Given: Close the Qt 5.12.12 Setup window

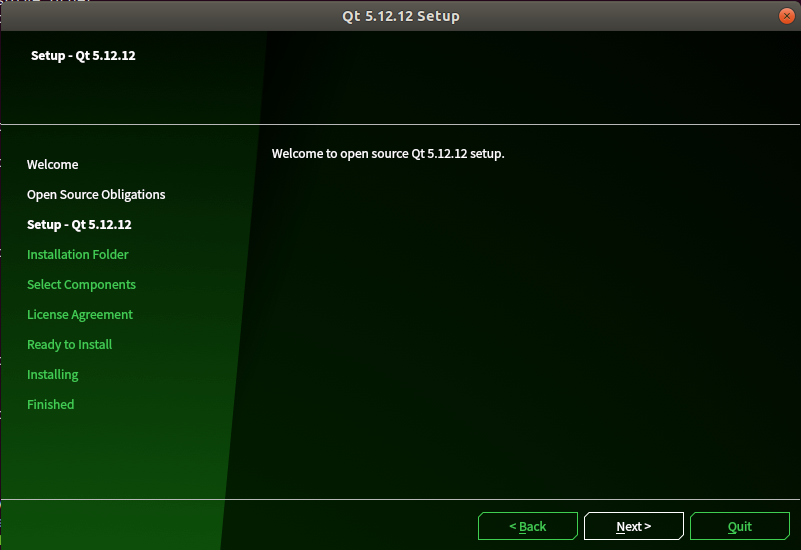Looking at the screenshot, I should [x=787, y=16].
